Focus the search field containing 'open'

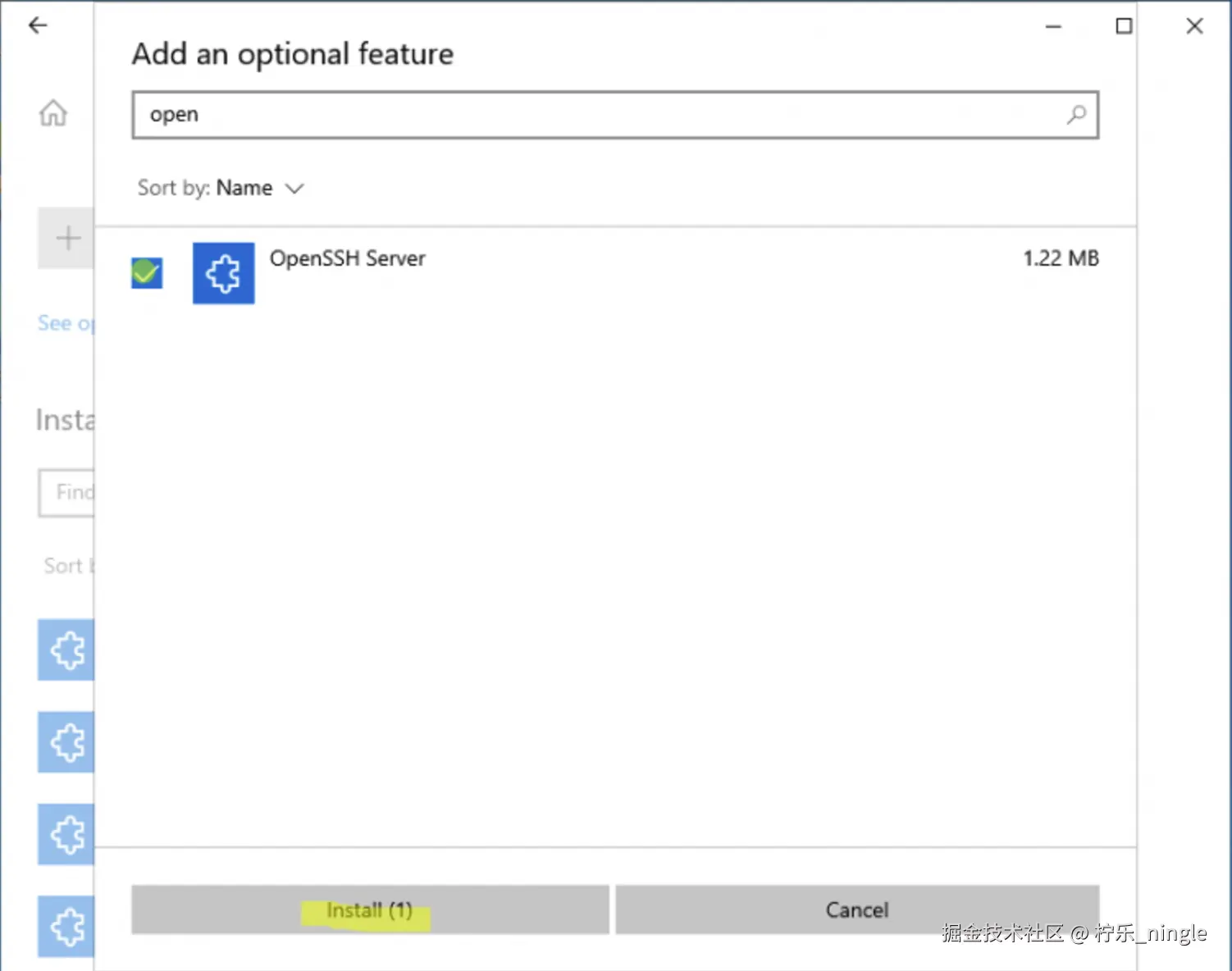click(615, 115)
